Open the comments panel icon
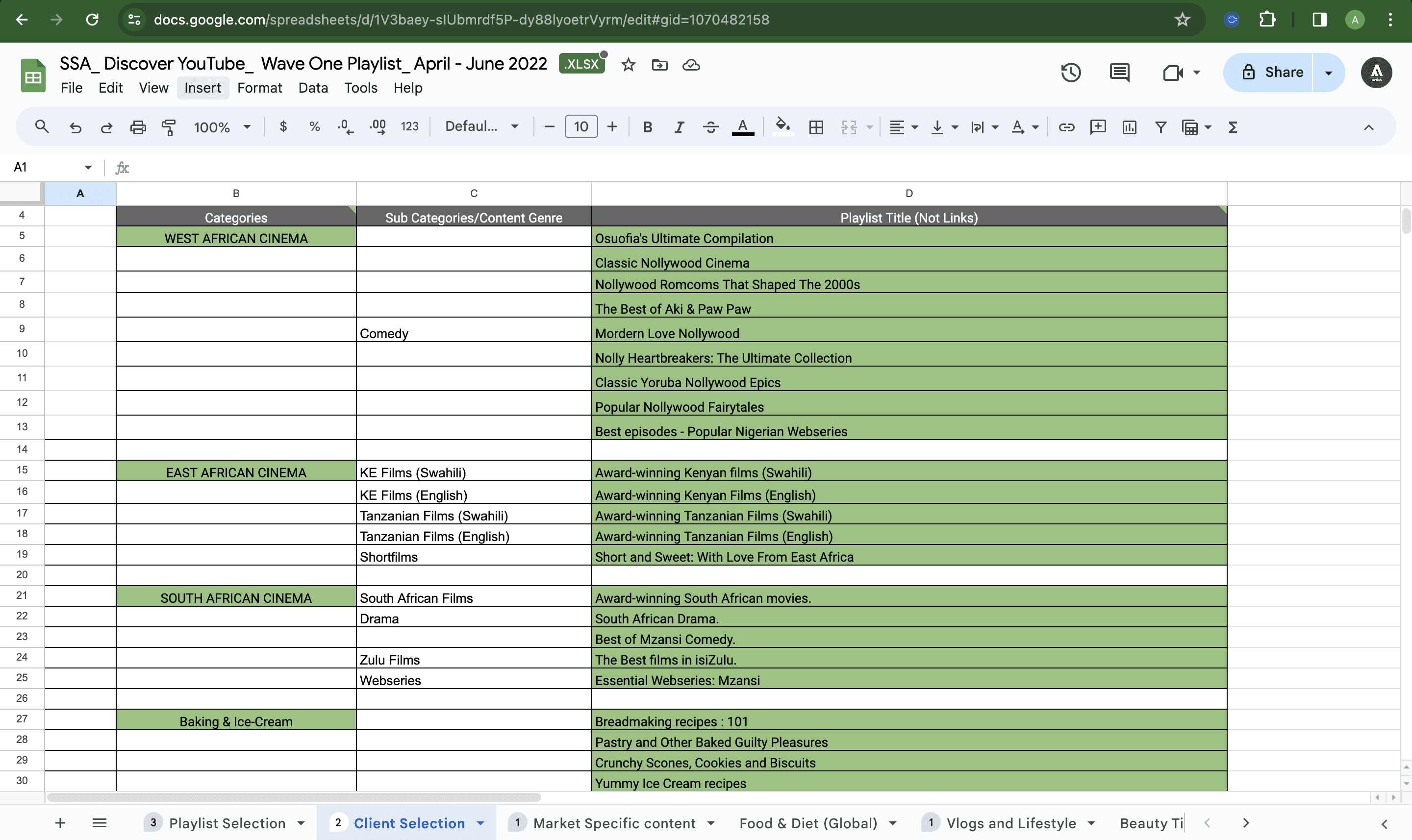1412x840 pixels. click(x=1119, y=73)
